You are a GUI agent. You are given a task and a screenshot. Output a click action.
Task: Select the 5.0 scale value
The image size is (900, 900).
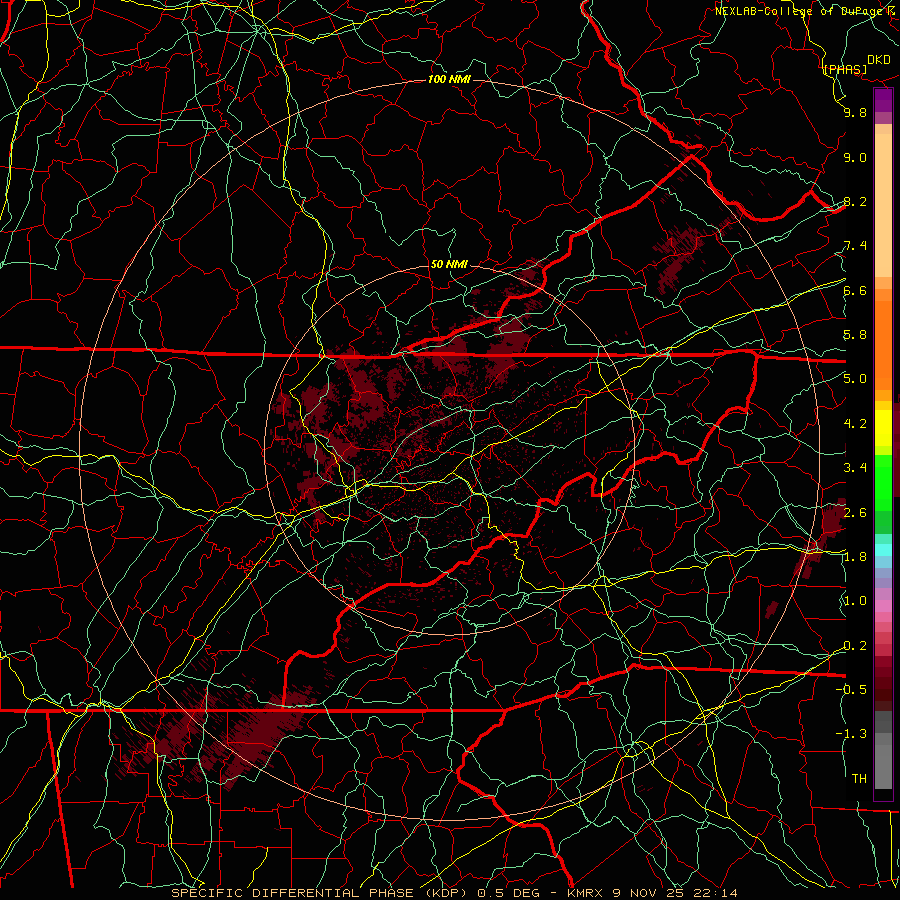pyautogui.click(x=855, y=379)
